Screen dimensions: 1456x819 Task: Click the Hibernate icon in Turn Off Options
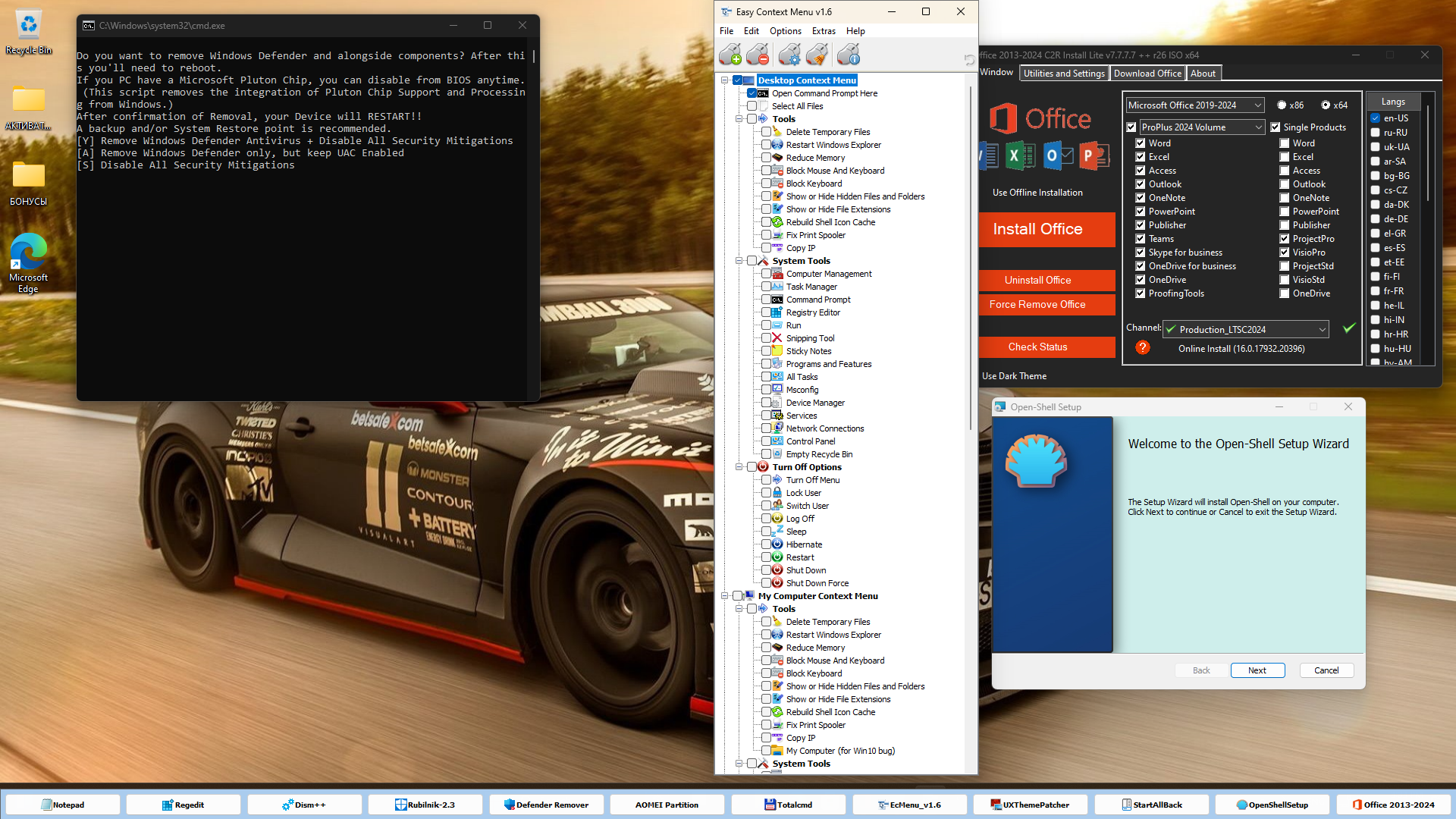point(777,544)
